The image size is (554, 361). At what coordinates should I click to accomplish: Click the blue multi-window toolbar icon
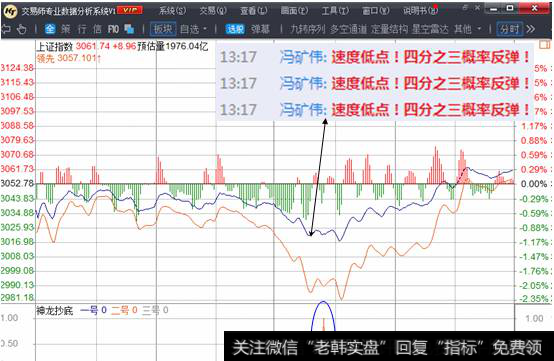(129, 29)
